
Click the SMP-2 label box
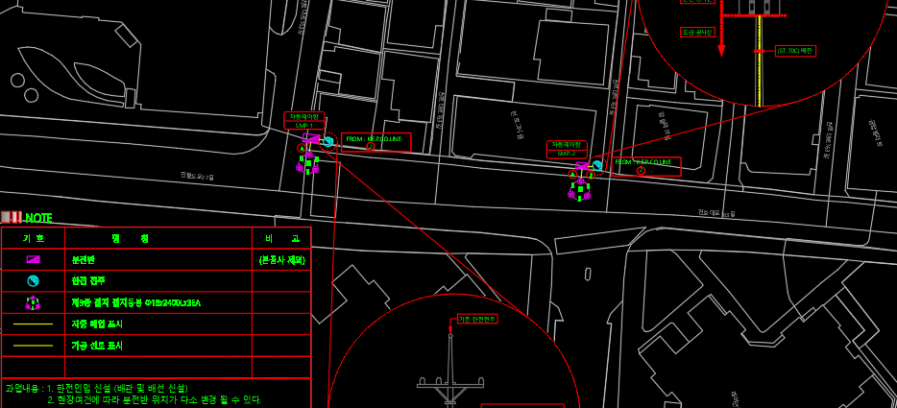coord(567,149)
